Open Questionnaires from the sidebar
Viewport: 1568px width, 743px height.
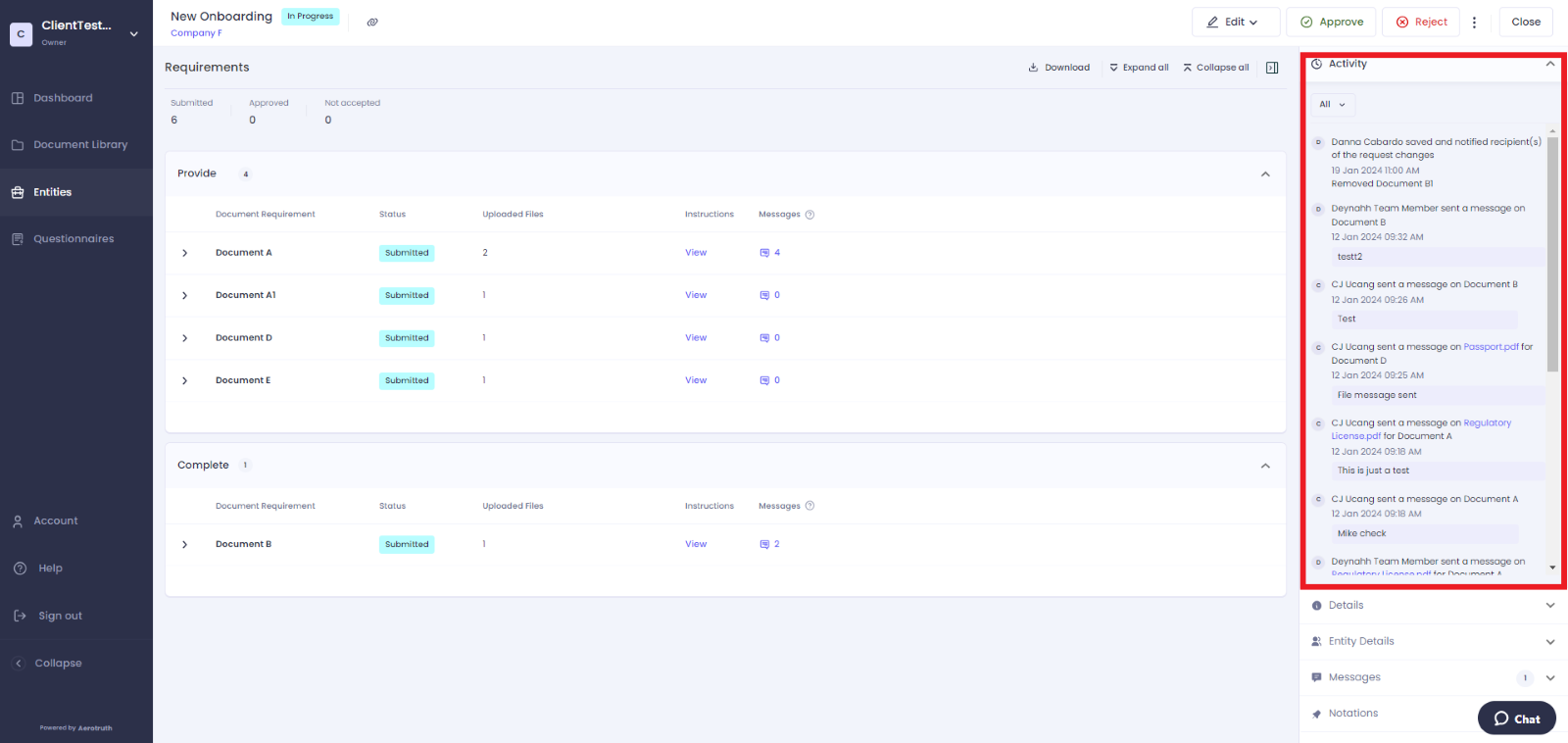pyautogui.click(x=73, y=239)
